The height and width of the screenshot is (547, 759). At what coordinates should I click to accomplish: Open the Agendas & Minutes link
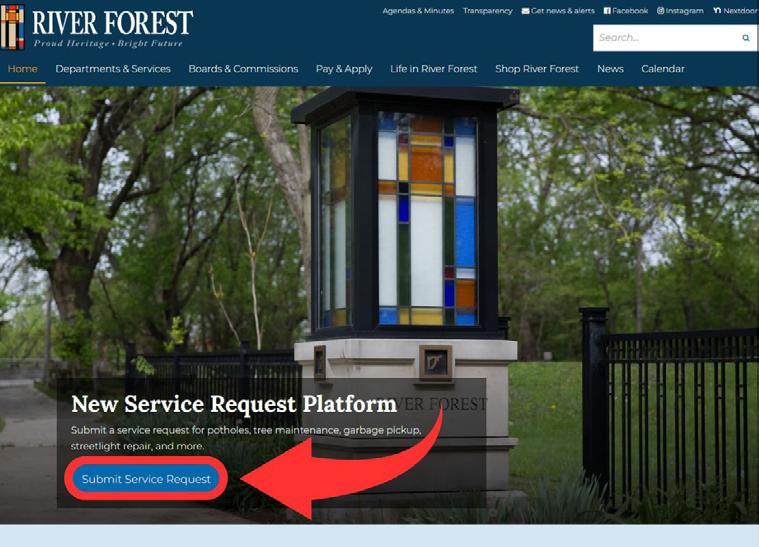(x=418, y=11)
